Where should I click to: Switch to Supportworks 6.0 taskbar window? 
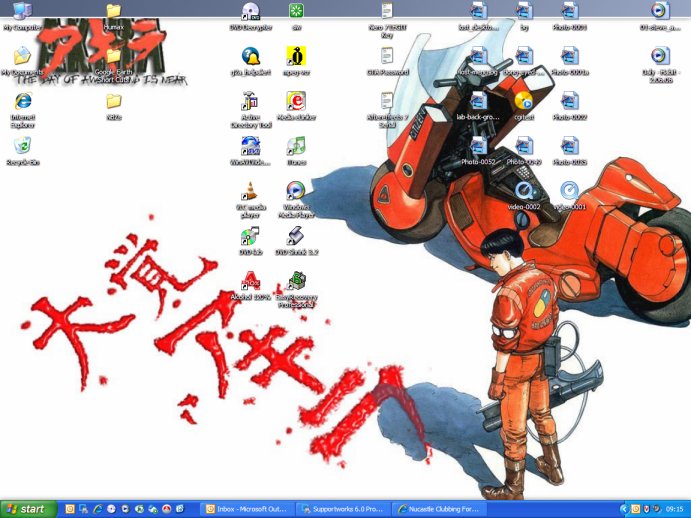click(343, 508)
